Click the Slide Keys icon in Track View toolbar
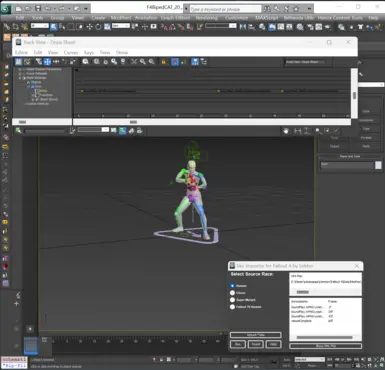Image resolution: width=385 pixels, height=370 pixels. [x=56, y=62]
